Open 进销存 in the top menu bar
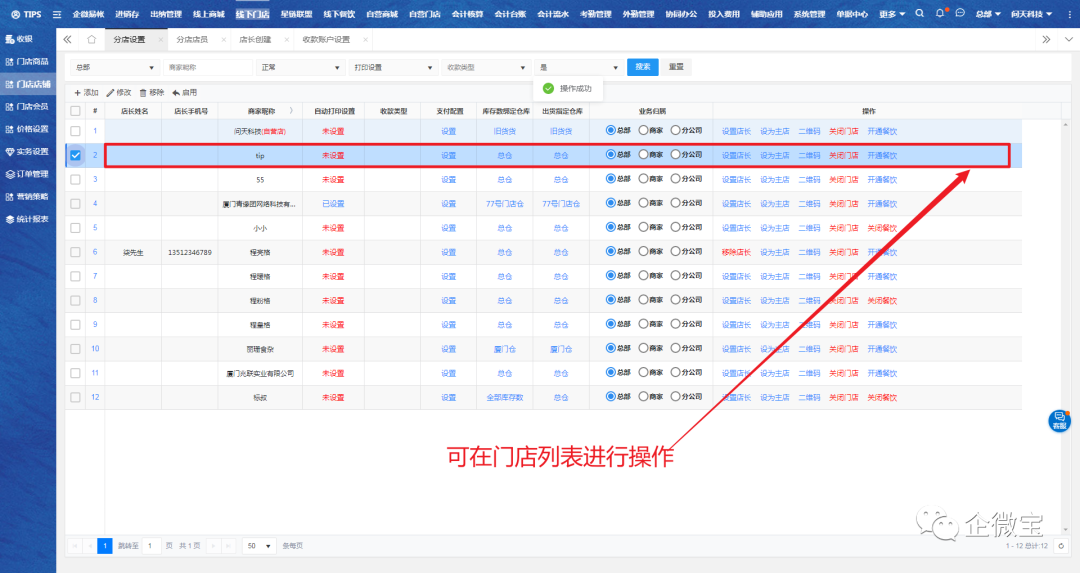Image resolution: width=1080 pixels, height=573 pixels. [127, 14]
